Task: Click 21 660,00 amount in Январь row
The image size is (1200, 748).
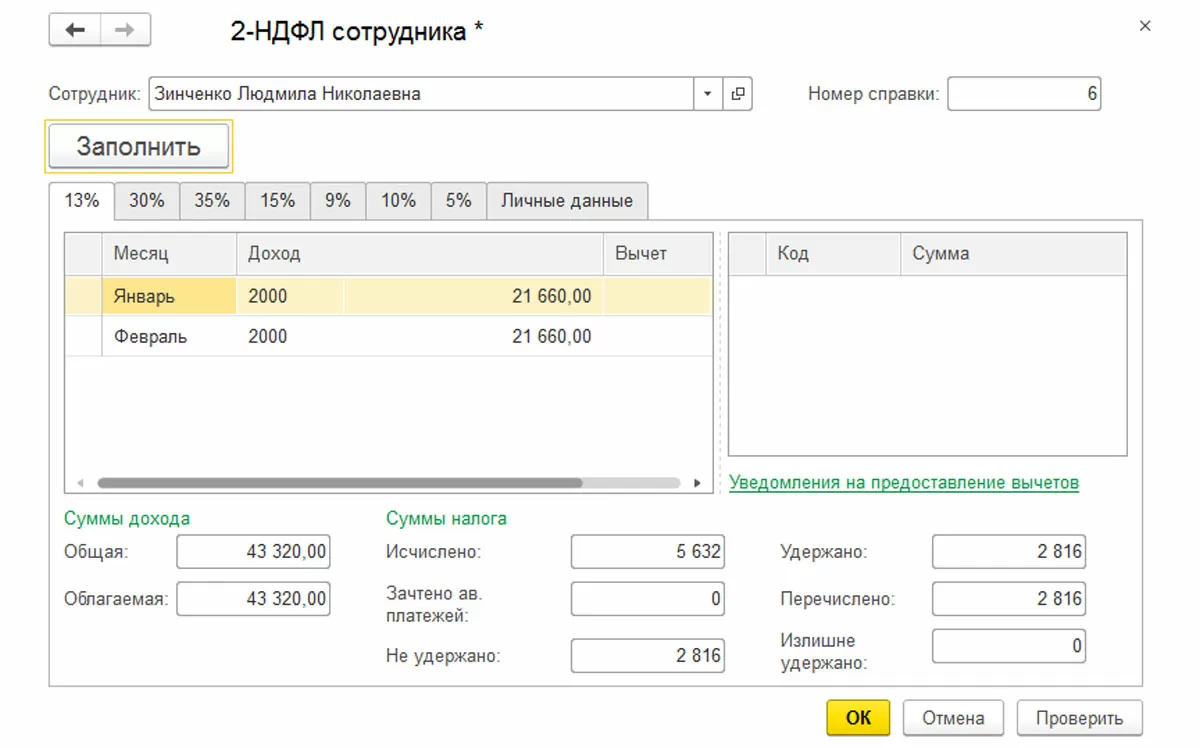Action: [474, 296]
